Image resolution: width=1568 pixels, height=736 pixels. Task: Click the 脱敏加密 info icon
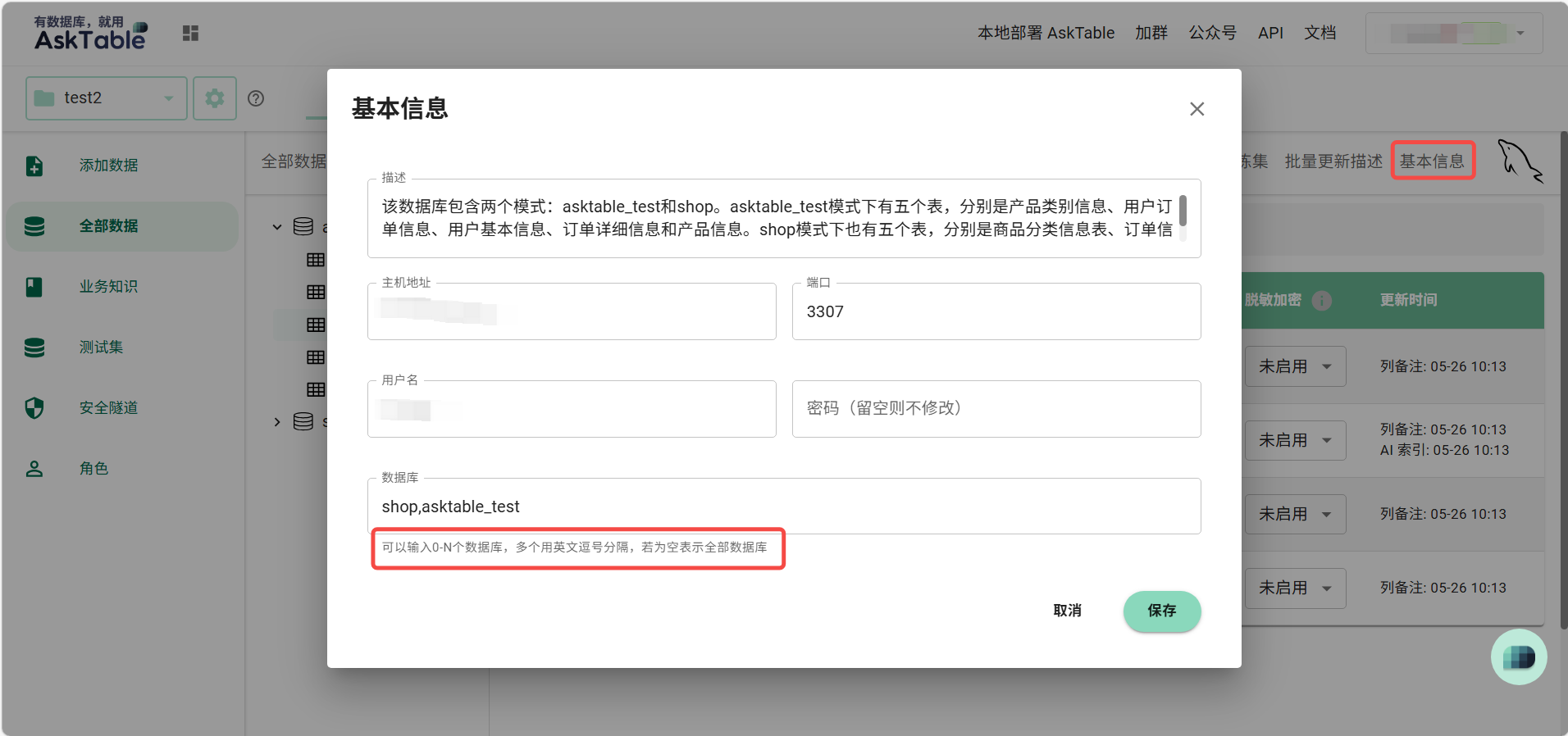point(1322,300)
